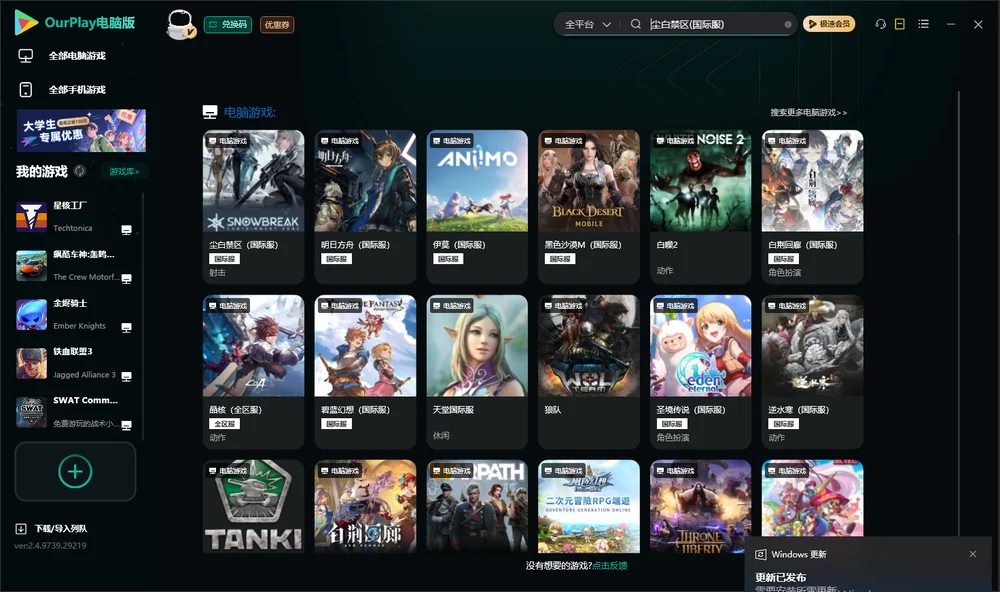Open the user avatar profile
1000x592 pixels.
pos(180,25)
